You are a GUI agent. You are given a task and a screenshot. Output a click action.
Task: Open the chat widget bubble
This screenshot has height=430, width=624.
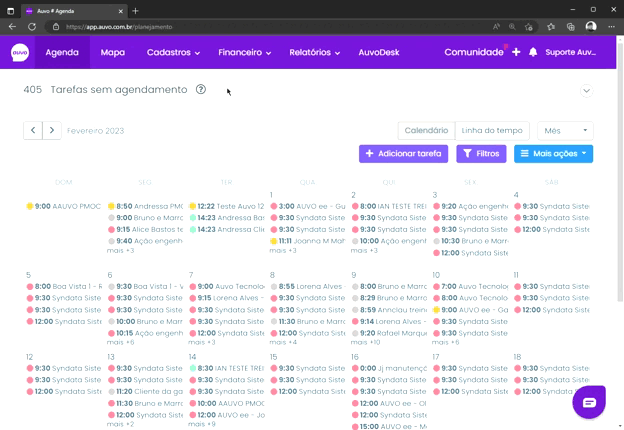tap(589, 401)
